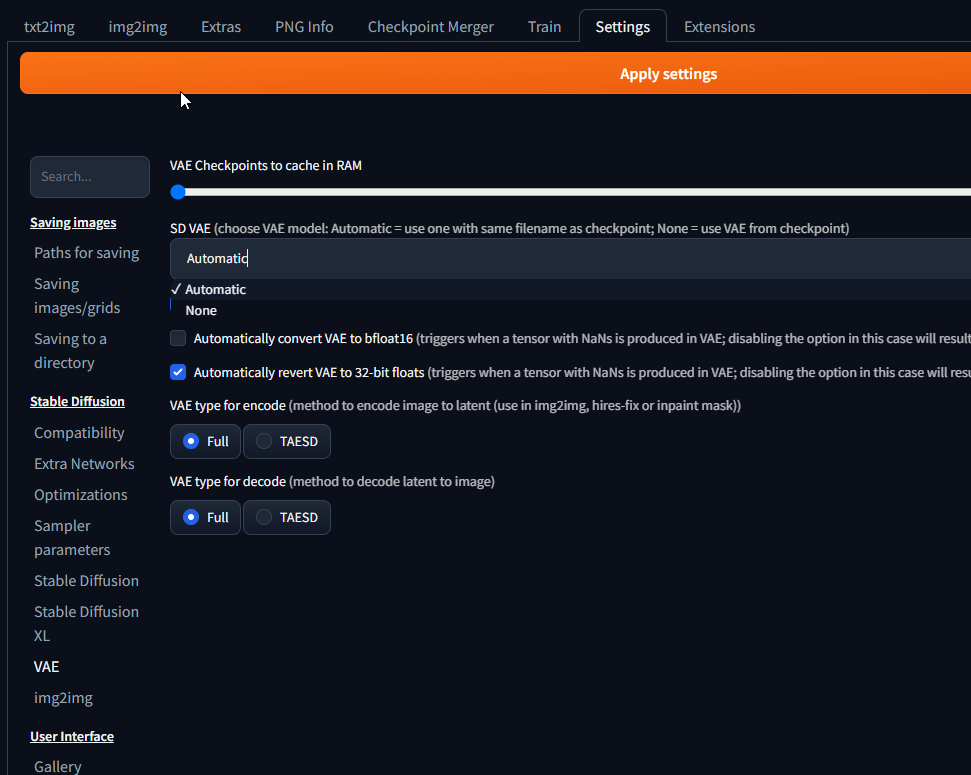Select the VAE settings page

coord(46,667)
